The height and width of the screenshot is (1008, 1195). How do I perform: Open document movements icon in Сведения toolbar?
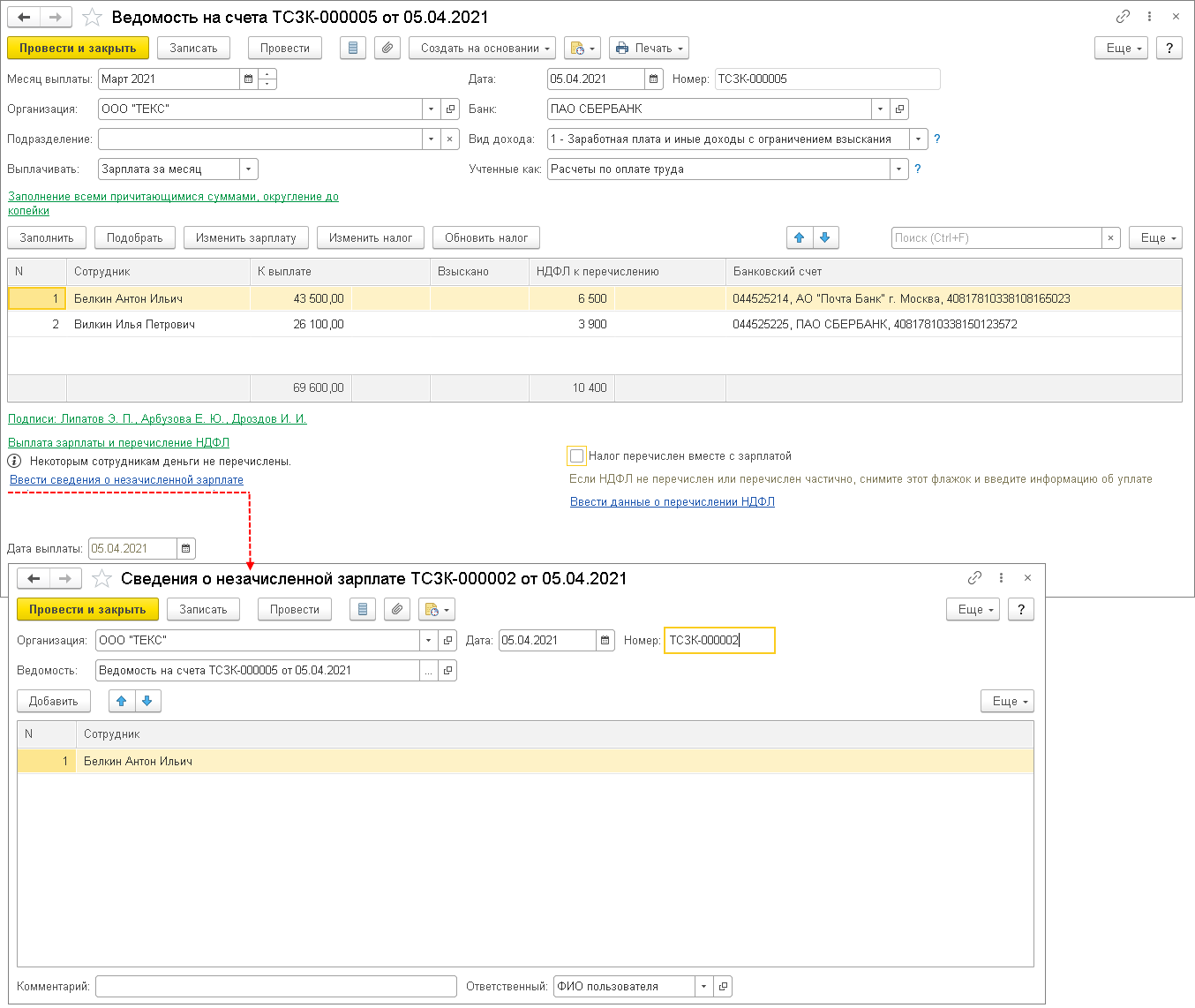(363, 609)
